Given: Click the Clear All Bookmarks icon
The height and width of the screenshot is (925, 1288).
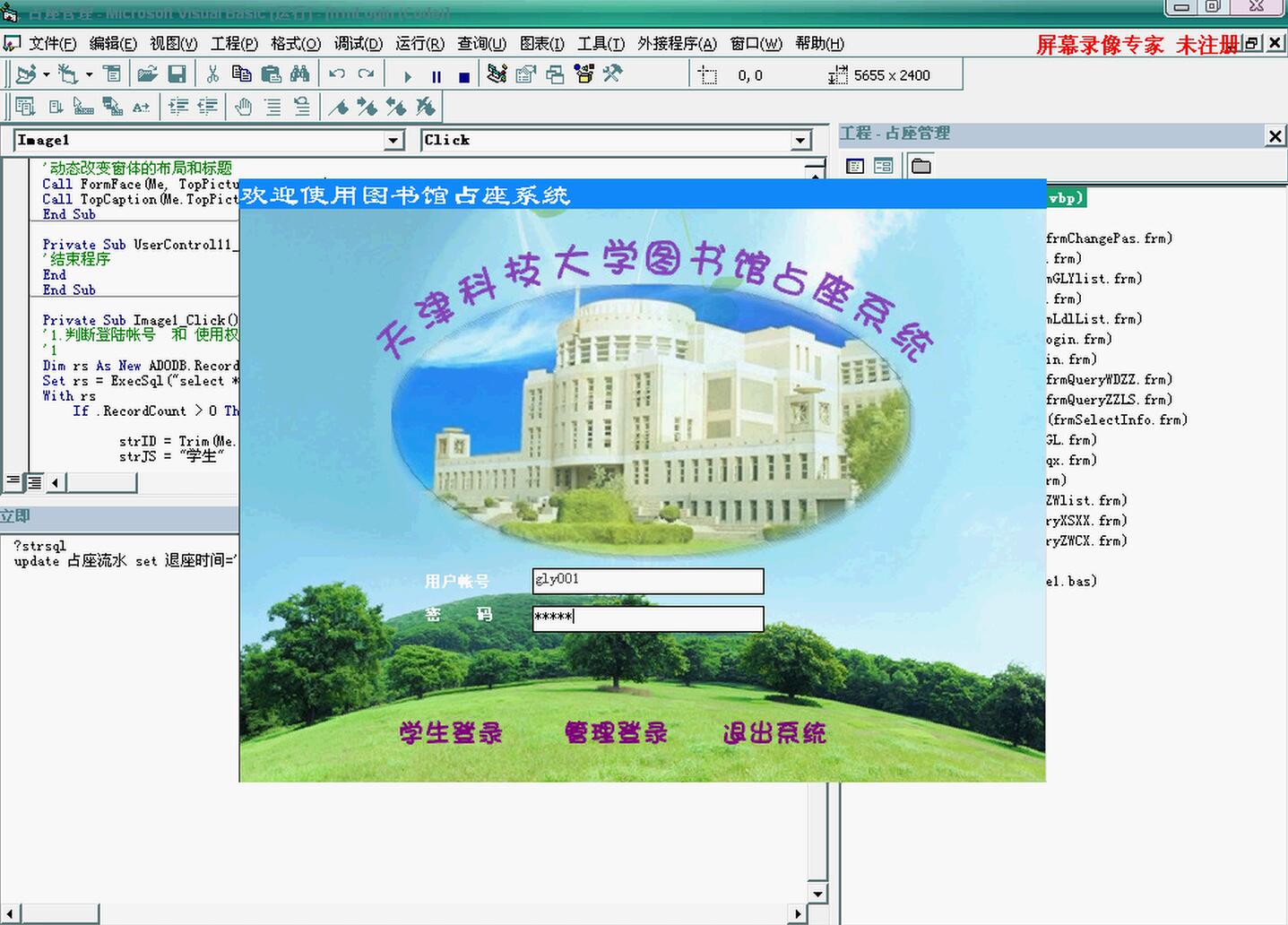Looking at the screenshot, I should 426,107.
